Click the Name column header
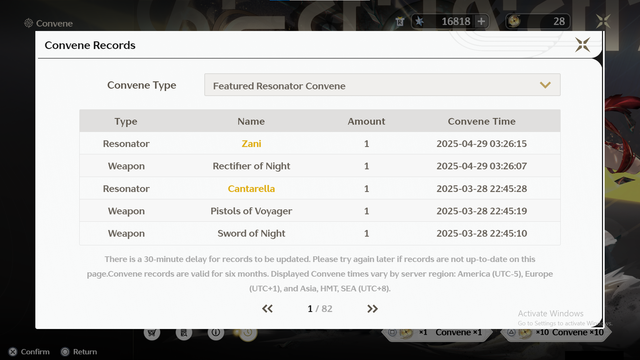Viewport: 640px width, 360px height. coord(251,121)
